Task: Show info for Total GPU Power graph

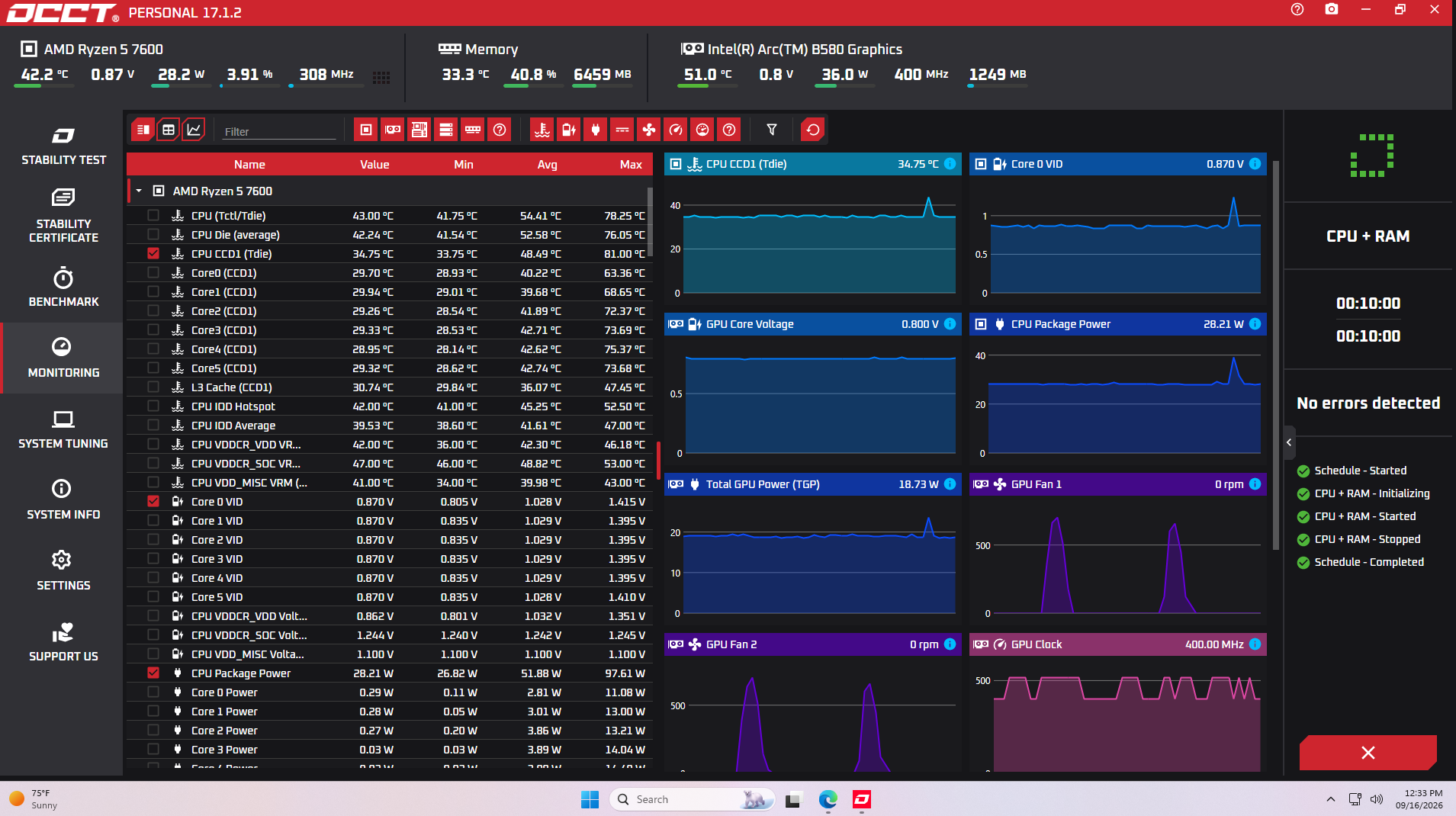Action: [x=950, y=484]
